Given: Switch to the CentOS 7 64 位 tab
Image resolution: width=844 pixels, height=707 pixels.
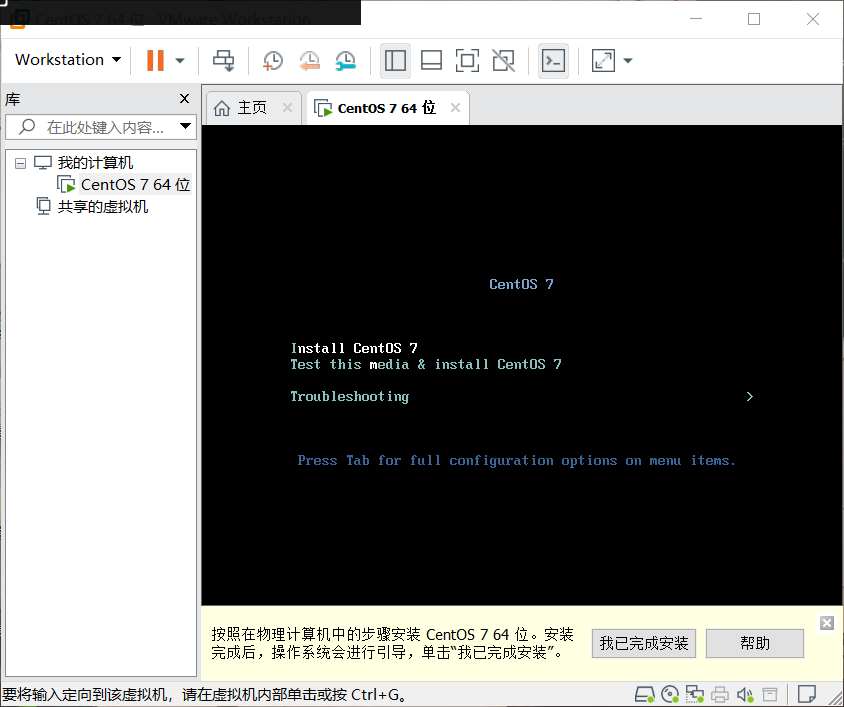Looking at the screenshot, I should (x=386, y=108).
